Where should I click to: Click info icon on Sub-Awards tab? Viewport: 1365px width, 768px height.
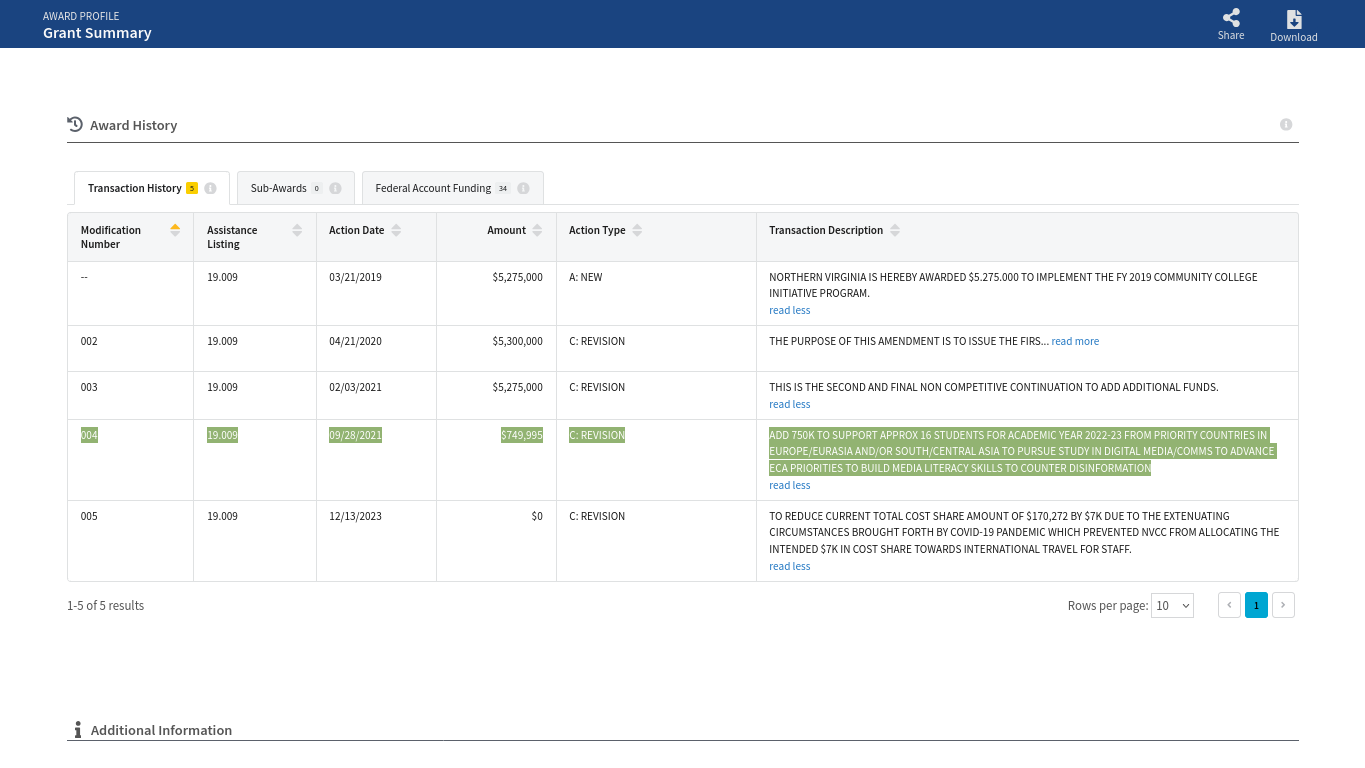pos(335,188)
